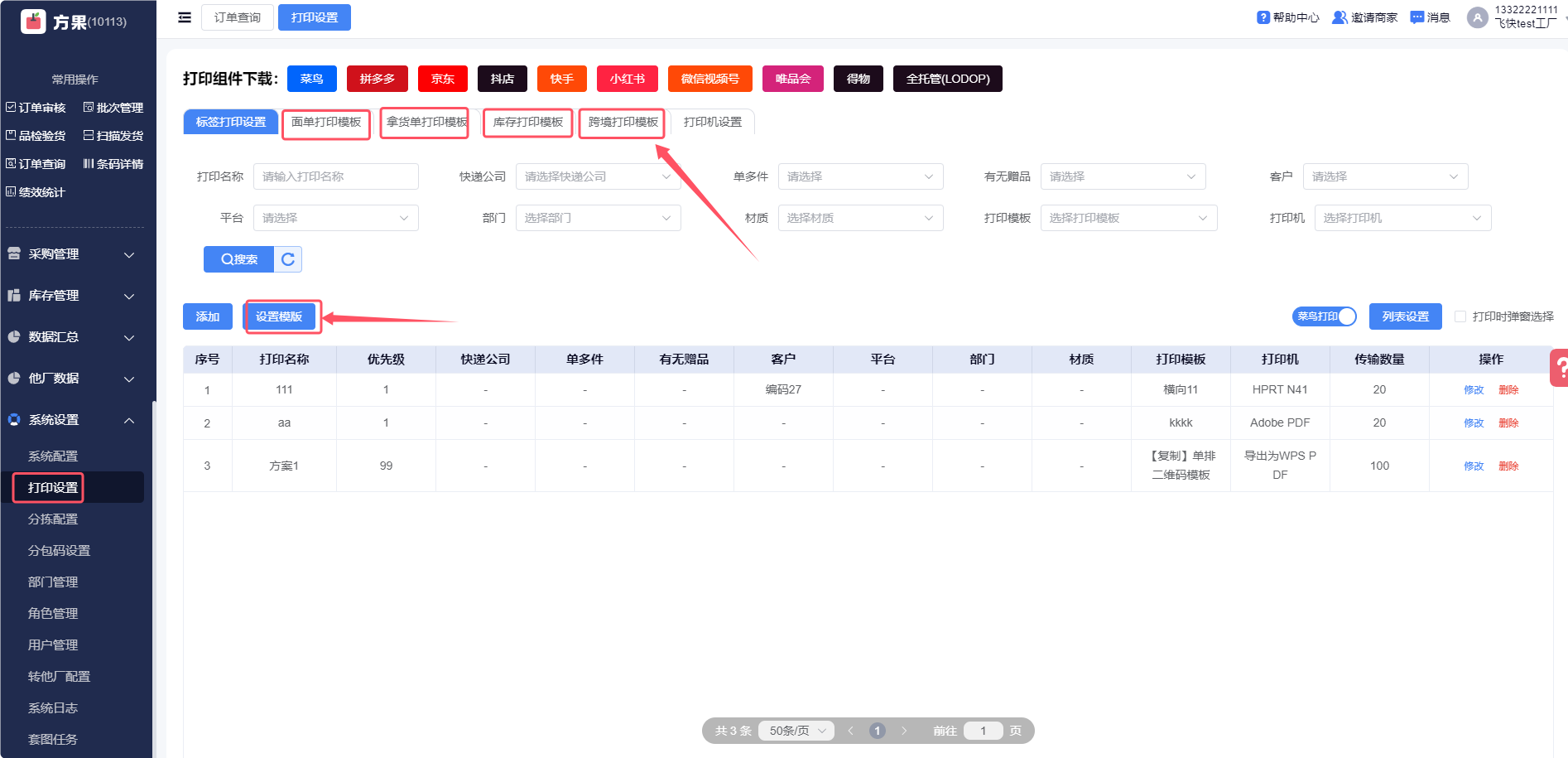The height and width of the screenshot is (758, 1568).
Task: Open 平台 filter dropdown
Action: tap(335, 218)
